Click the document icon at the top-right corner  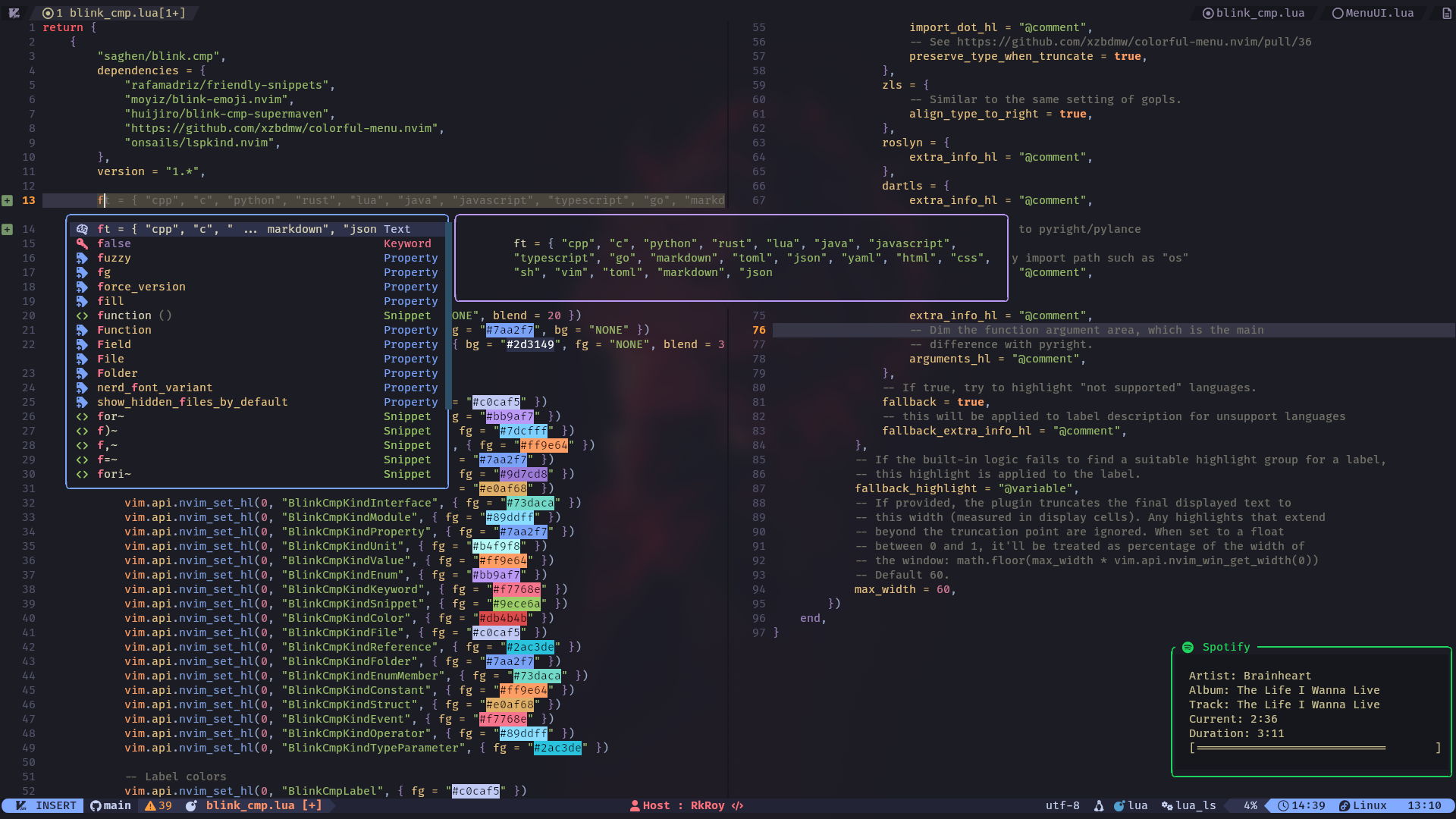[1445, 13]
